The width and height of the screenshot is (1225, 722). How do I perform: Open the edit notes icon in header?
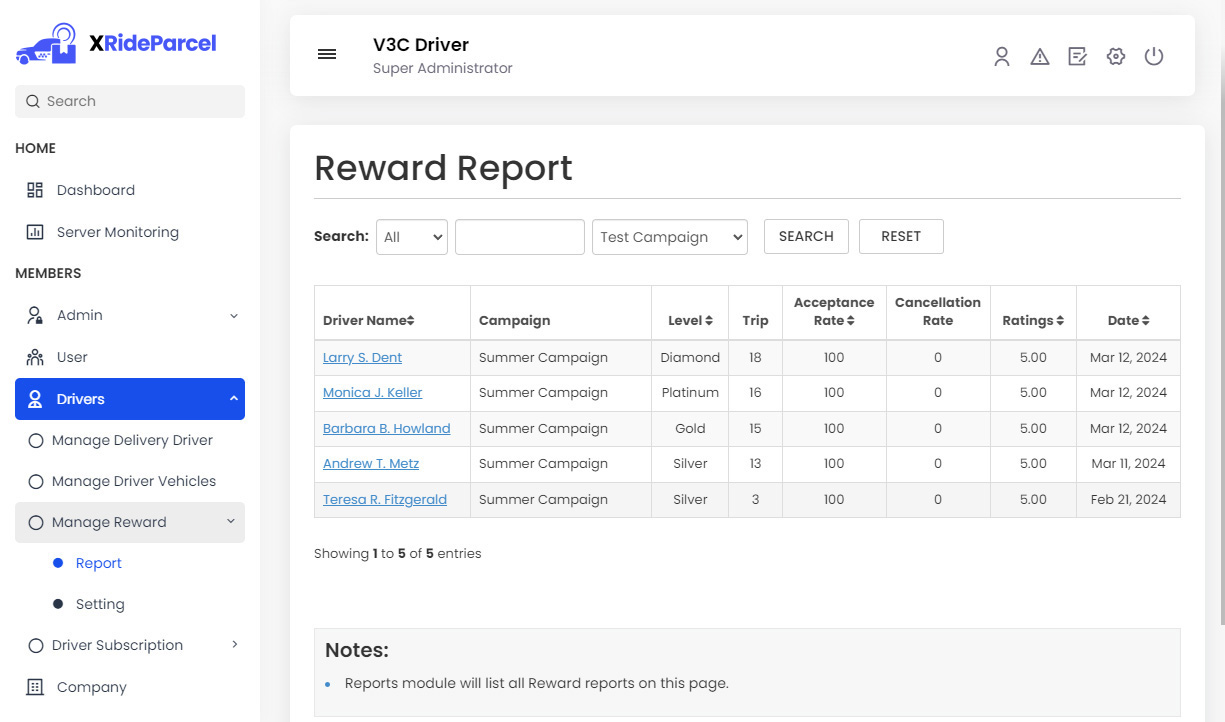pos(1077,57)
